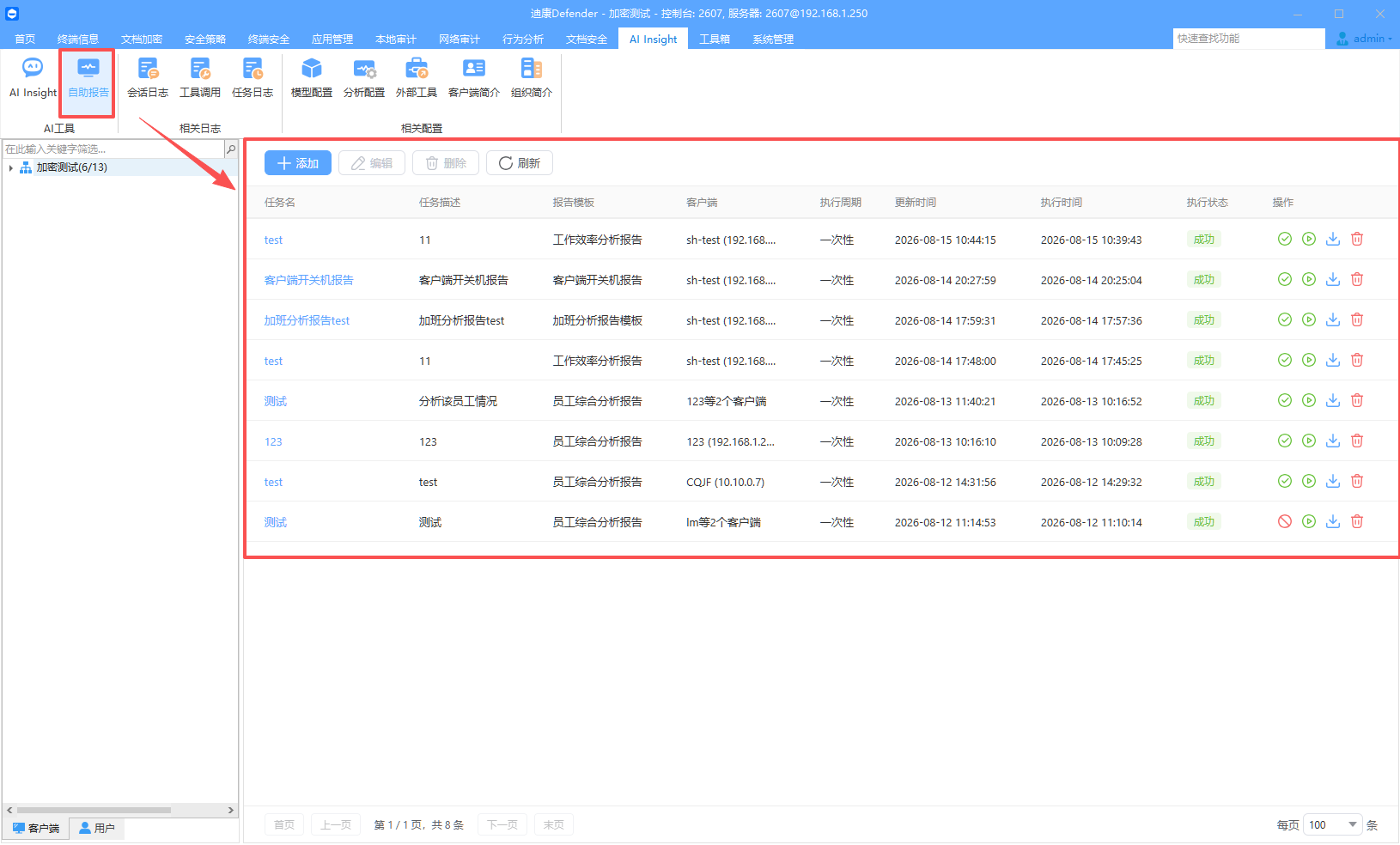Download the 加班分析报告test report
This screenshot has height=845, width=1400.
[x=1333, y=319]
